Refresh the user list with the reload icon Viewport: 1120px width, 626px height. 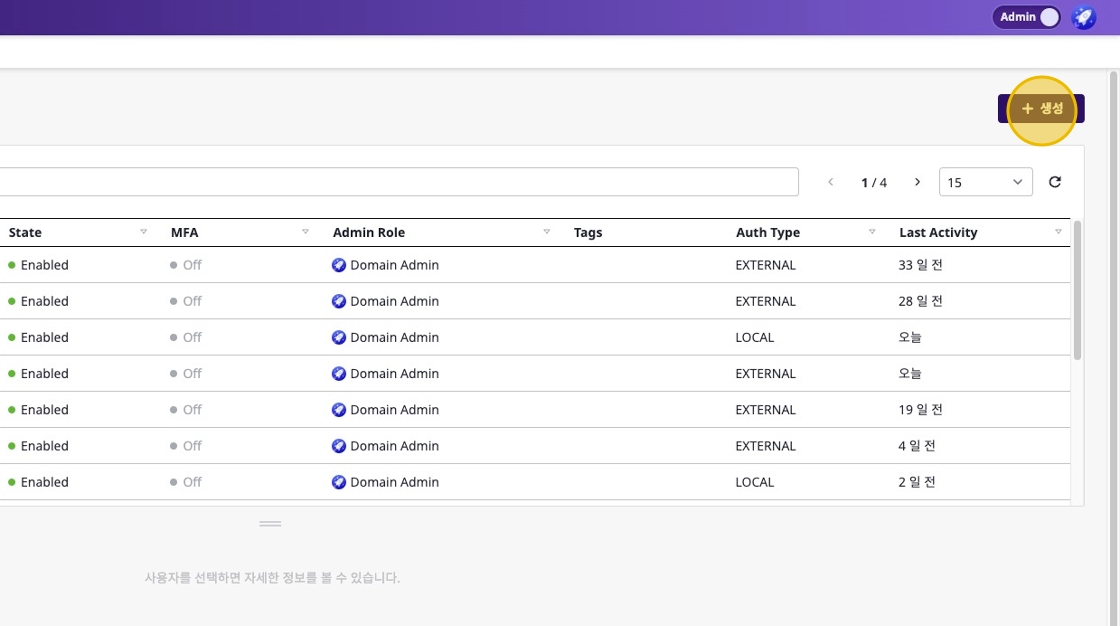1055,181
